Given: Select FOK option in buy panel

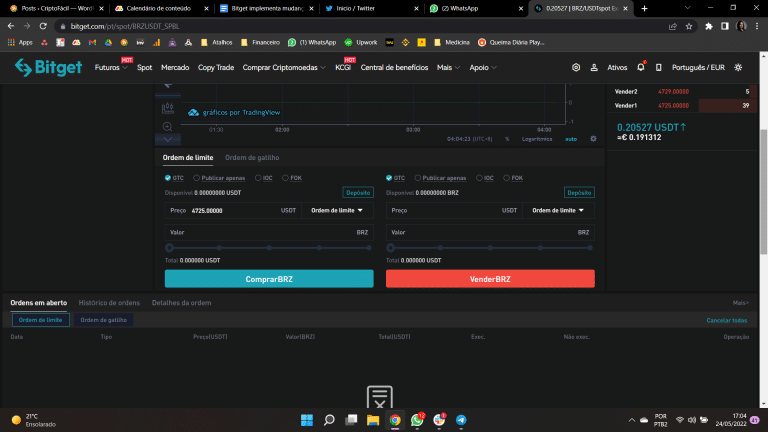Looking at the screenshot, I should coord(292,178).
